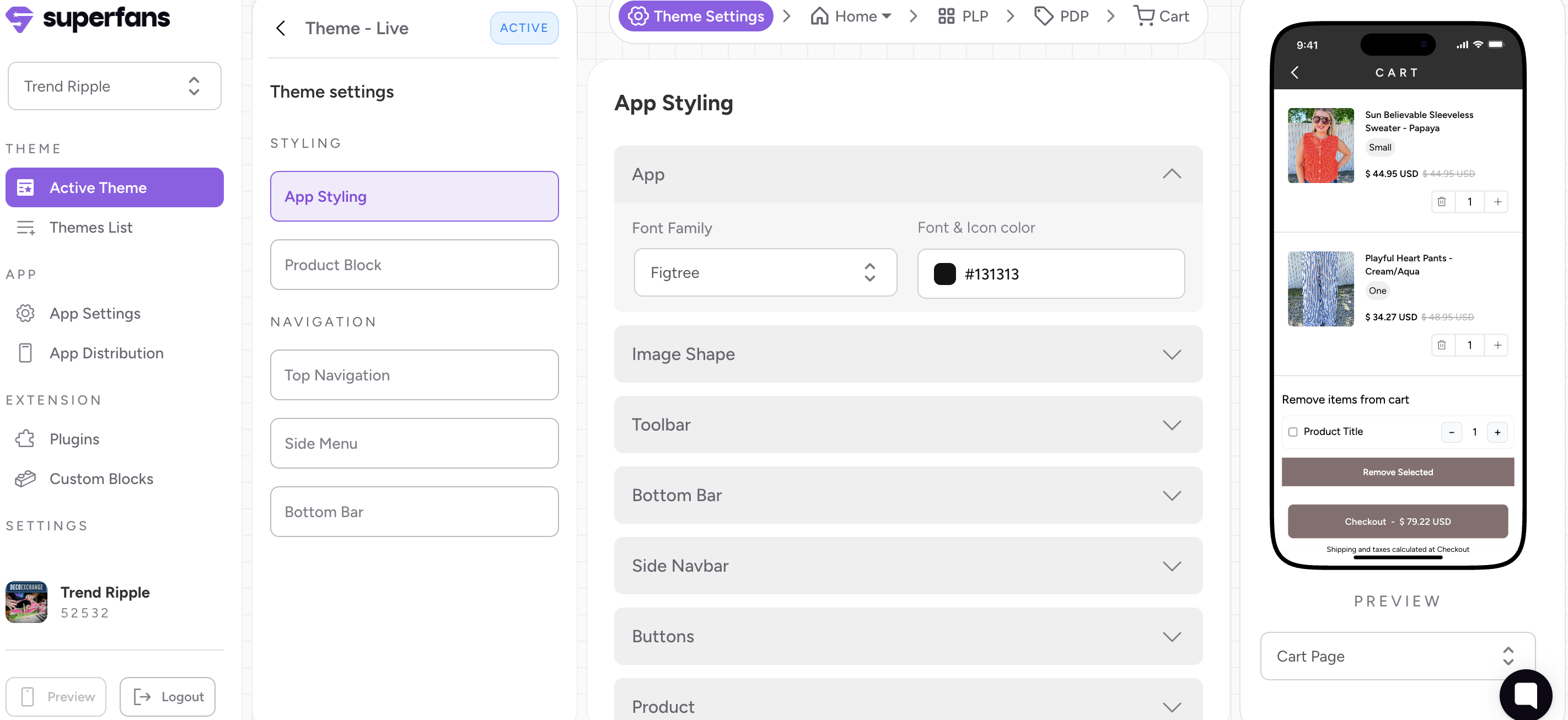Click the back arrow beside Theme - Live

(281, 28)
